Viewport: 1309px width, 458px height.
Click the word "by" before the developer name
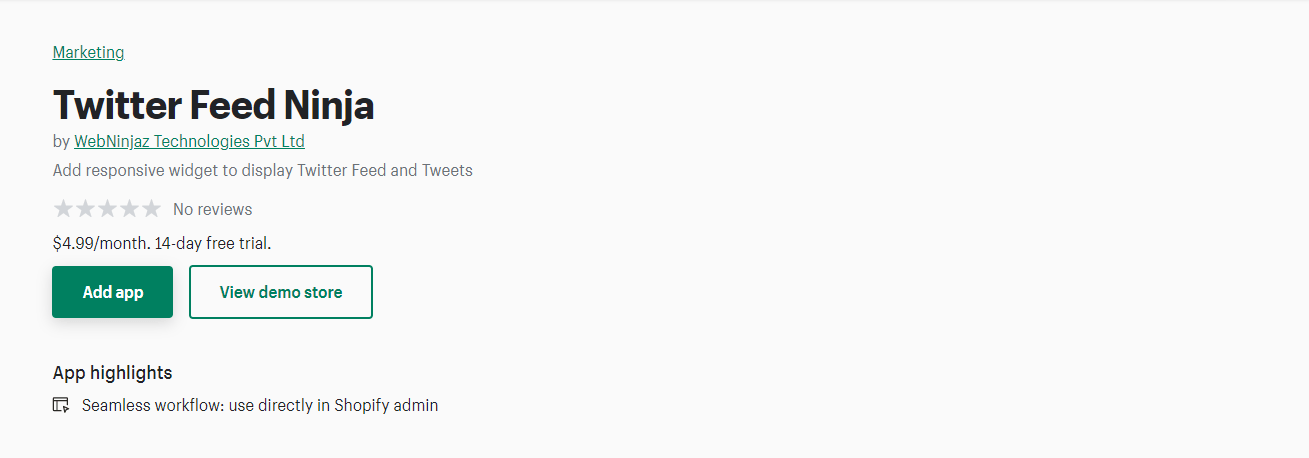pyautogui.click(x=61, y=141)
